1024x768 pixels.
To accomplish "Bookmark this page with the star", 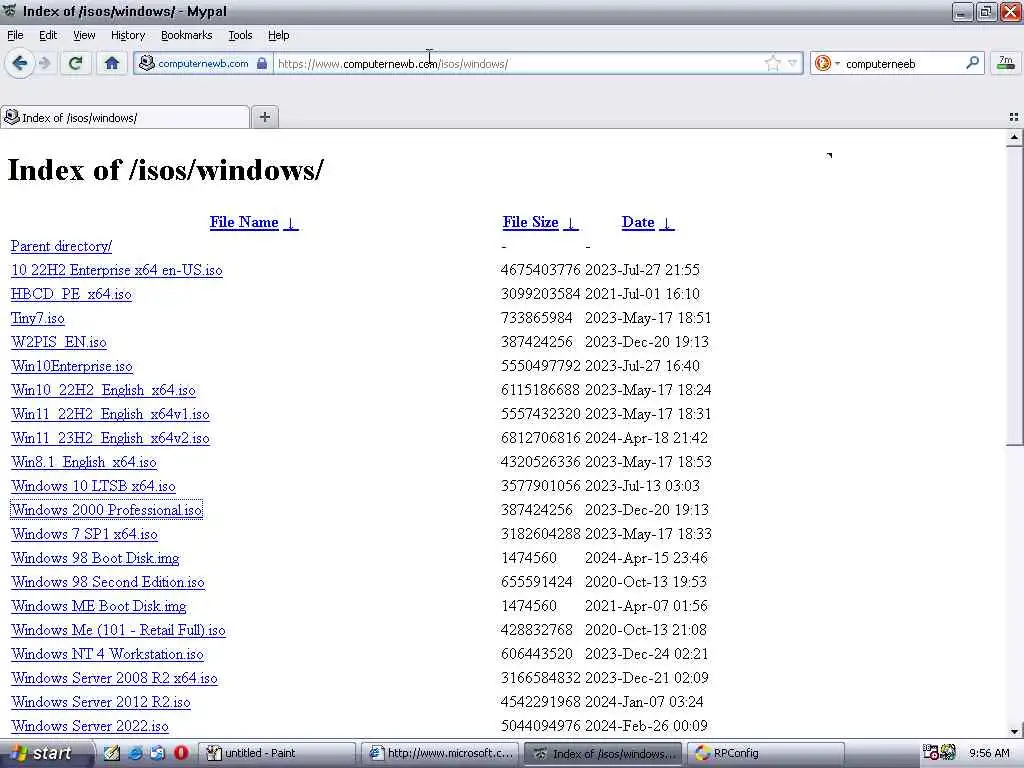I will 773,63.
